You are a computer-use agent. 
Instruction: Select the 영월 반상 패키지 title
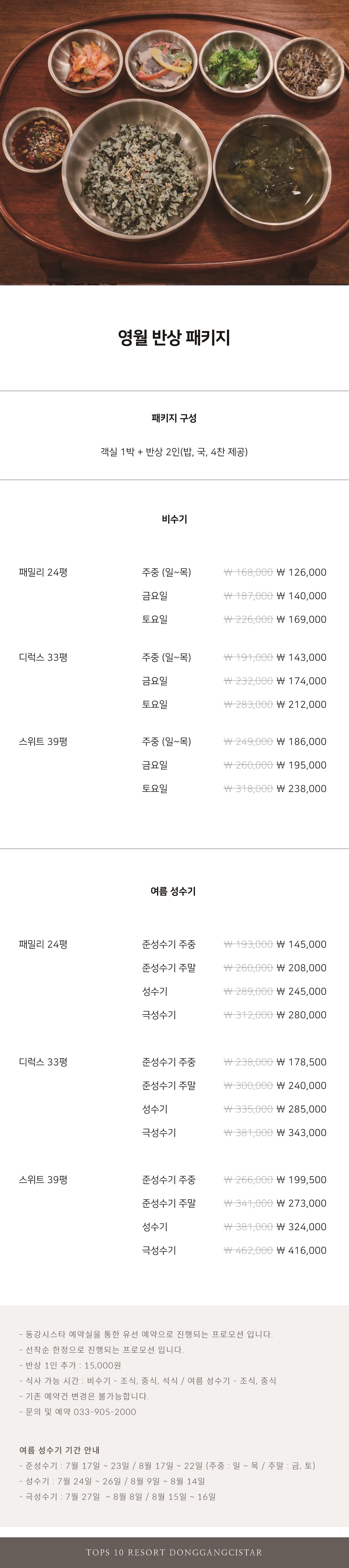174,338
